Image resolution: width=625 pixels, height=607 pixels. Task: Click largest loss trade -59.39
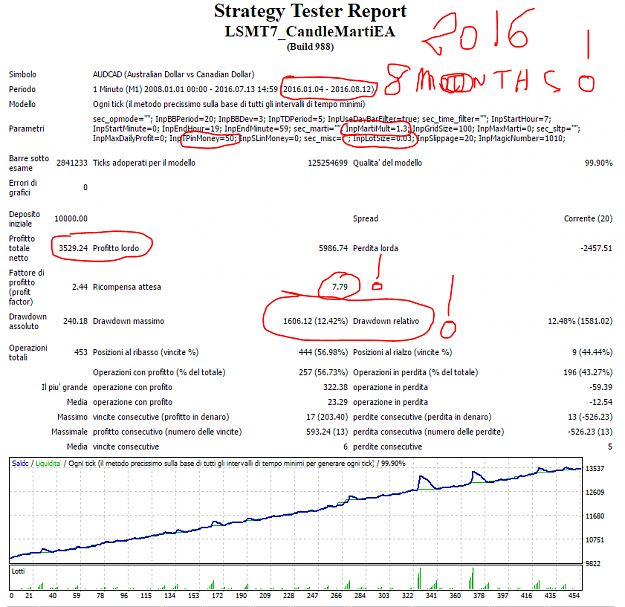tap(601, 387)
